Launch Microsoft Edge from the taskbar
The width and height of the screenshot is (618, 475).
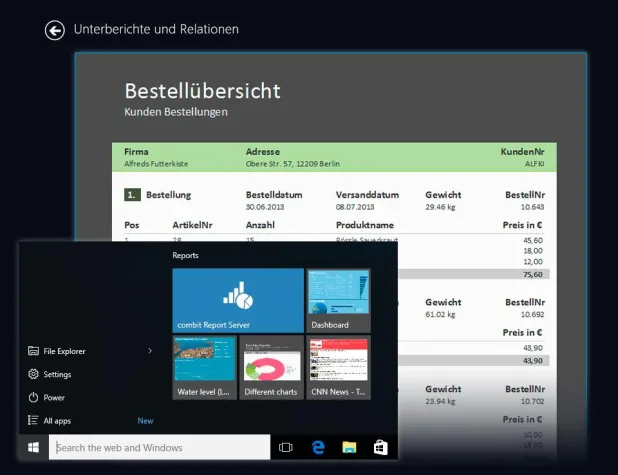tap(318, 447)
